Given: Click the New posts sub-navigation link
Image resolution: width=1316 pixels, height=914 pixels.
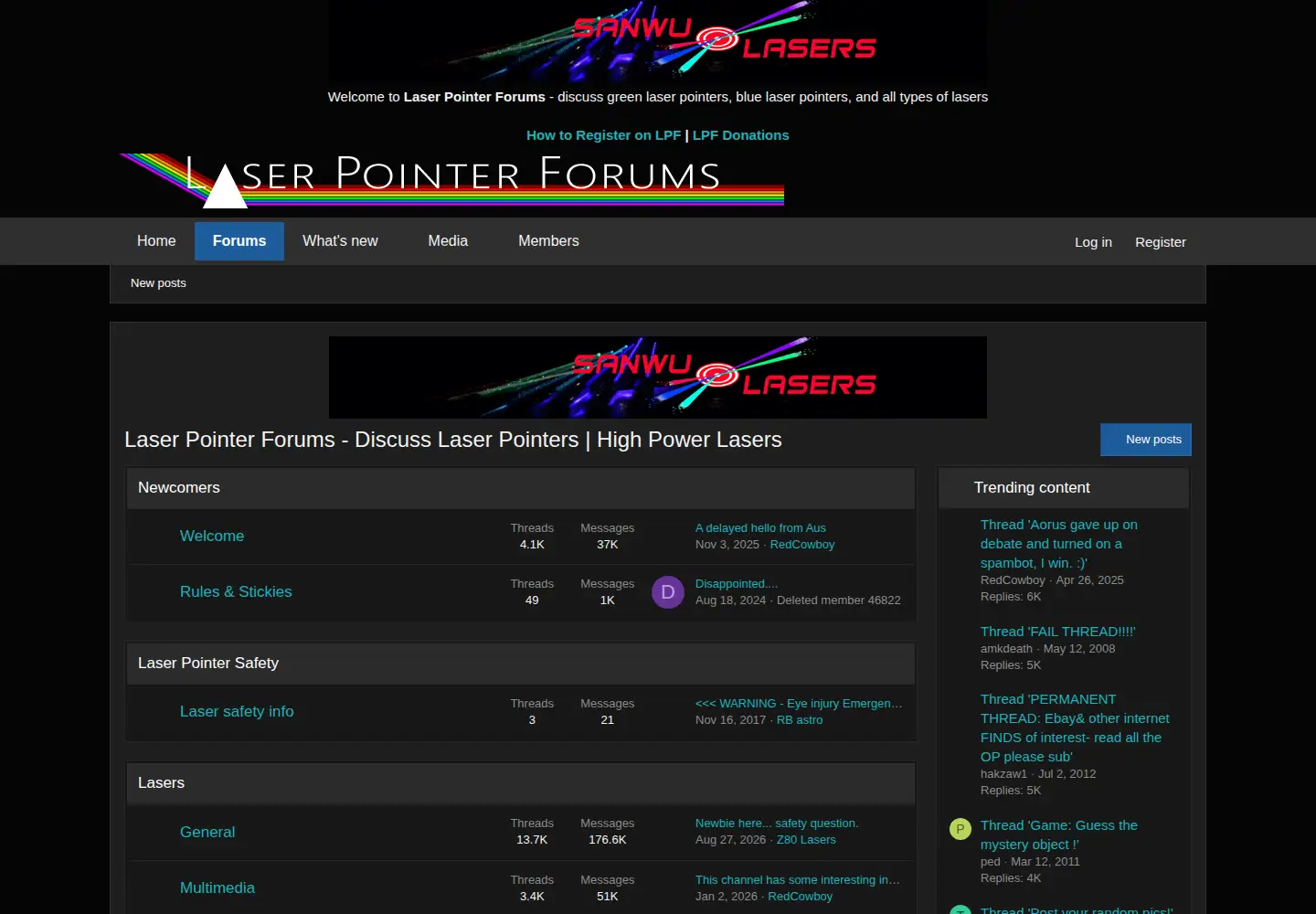Looking at the screenshot, I should click(158, 283).
